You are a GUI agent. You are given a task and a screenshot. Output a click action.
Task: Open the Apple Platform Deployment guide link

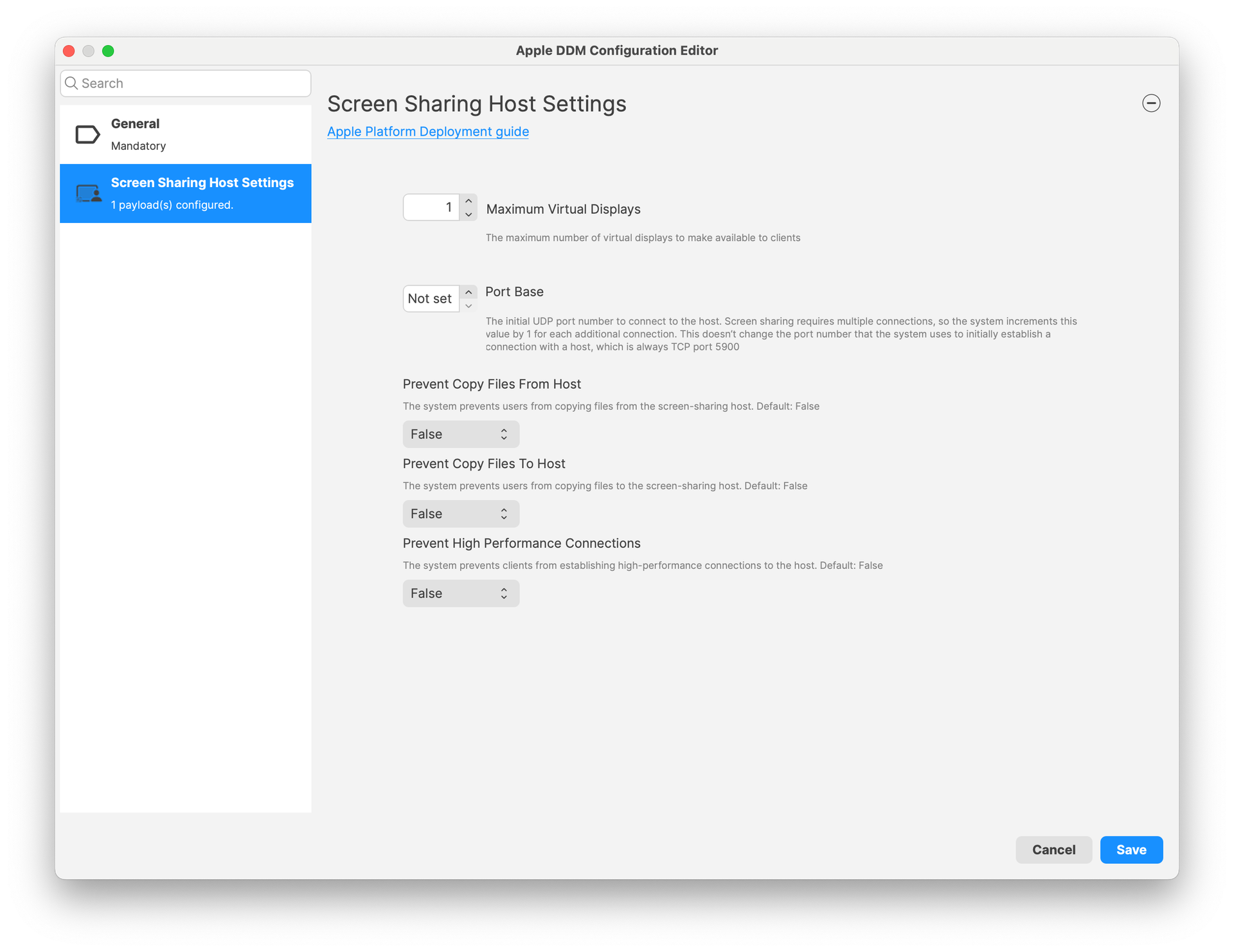coord(428,131)
